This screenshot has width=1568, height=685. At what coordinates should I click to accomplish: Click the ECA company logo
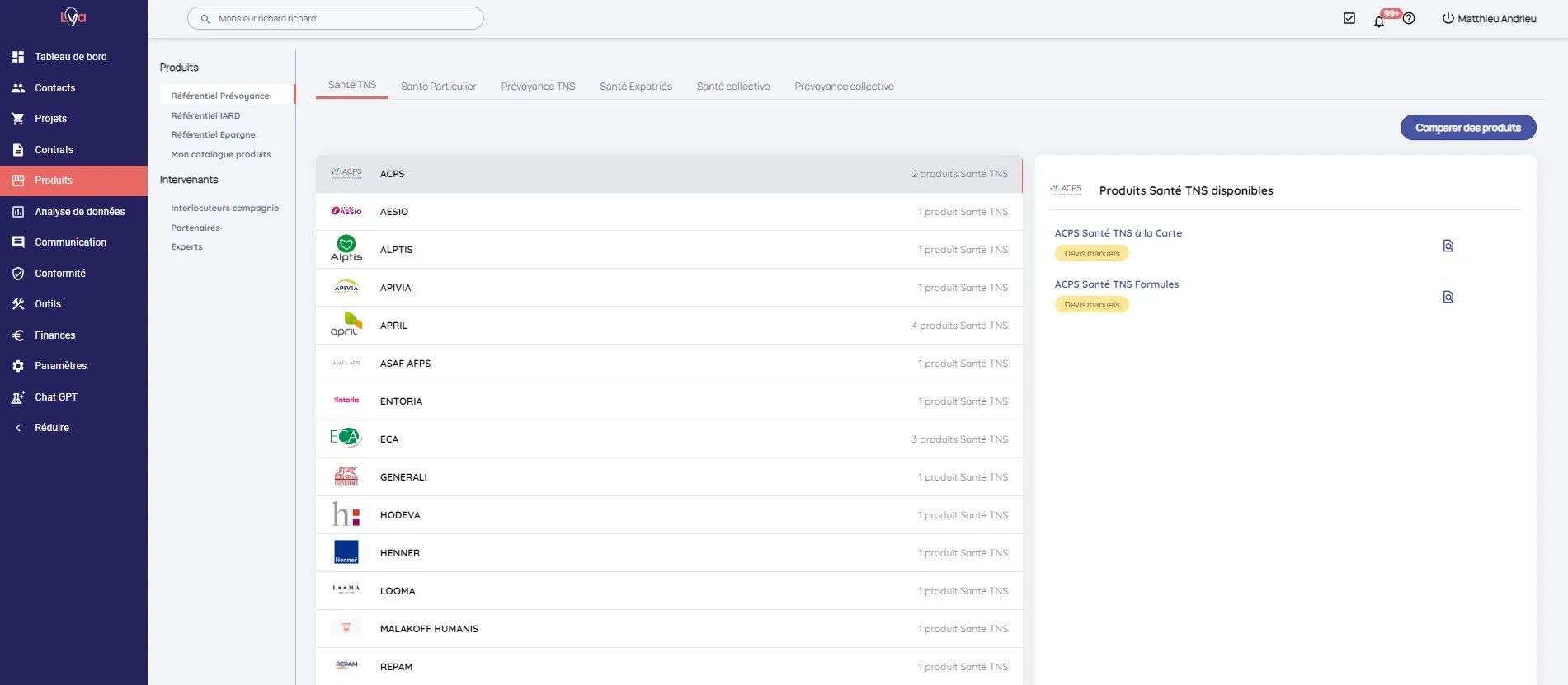pyautogui.click(x=346, y=438)
